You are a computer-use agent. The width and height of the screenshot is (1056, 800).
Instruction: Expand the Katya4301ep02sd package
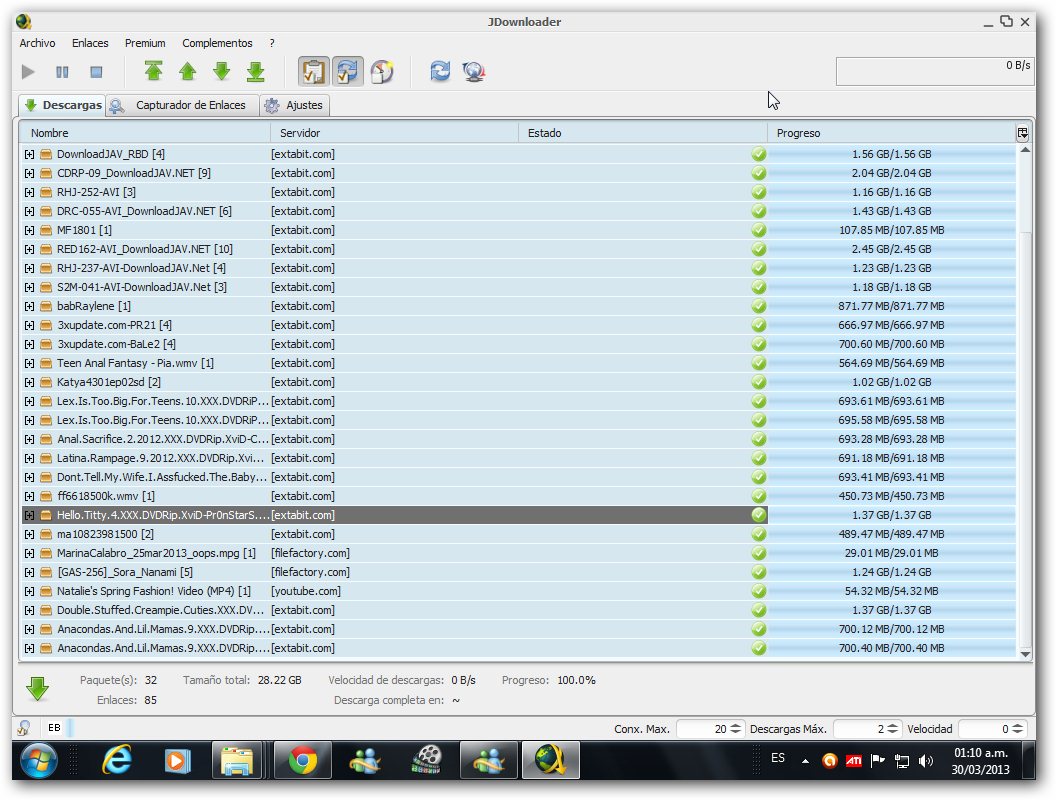pyautogui.click(x=30, y=382)
